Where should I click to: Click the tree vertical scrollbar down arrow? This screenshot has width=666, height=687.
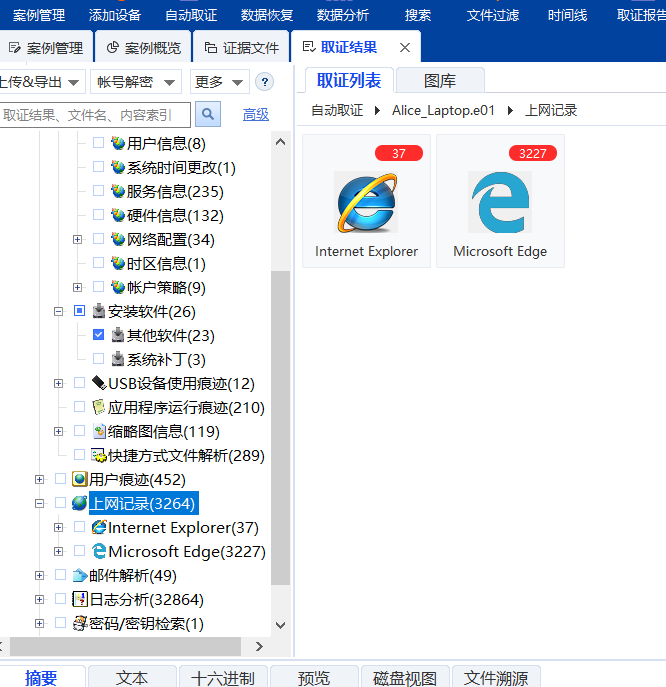(281, 625)
